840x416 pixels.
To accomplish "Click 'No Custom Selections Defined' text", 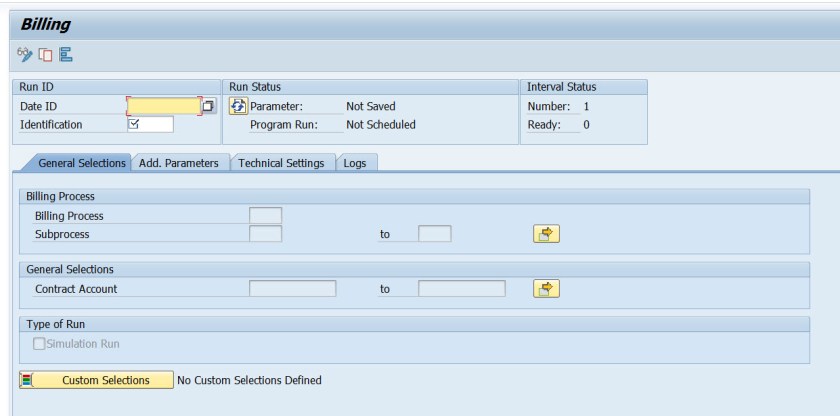I will [x=249, y=380].
